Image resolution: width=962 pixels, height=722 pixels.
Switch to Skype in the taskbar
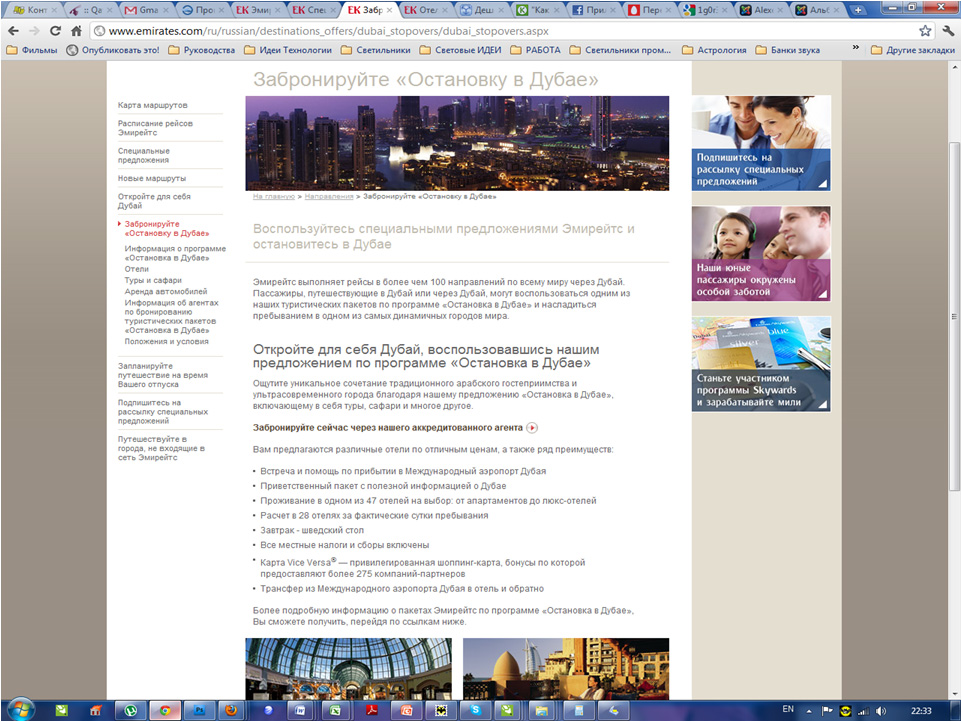tap(475, 710)
